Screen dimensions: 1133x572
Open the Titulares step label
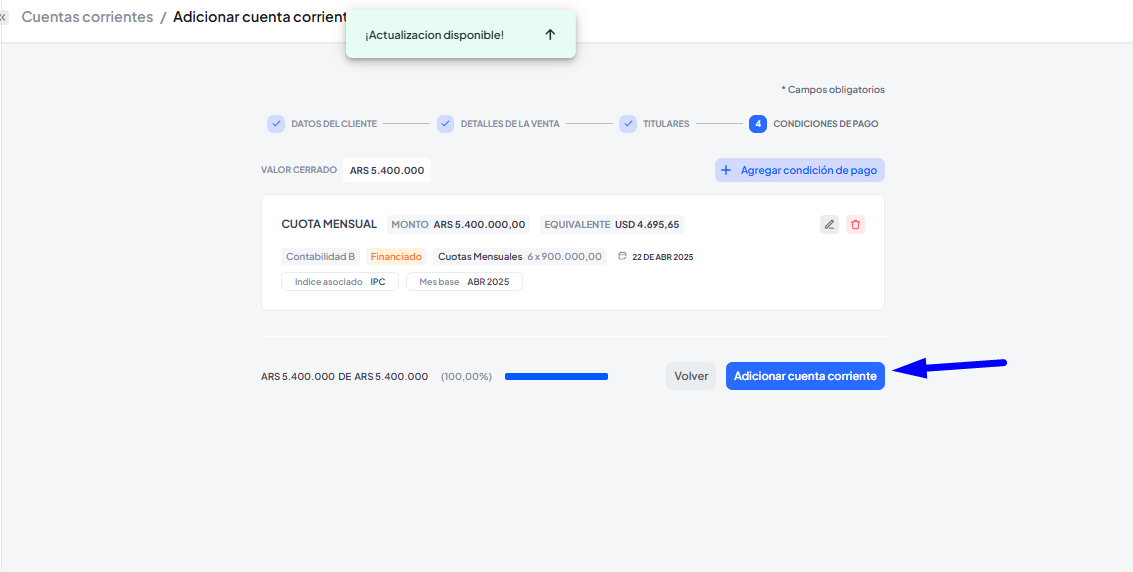(666, 124)
